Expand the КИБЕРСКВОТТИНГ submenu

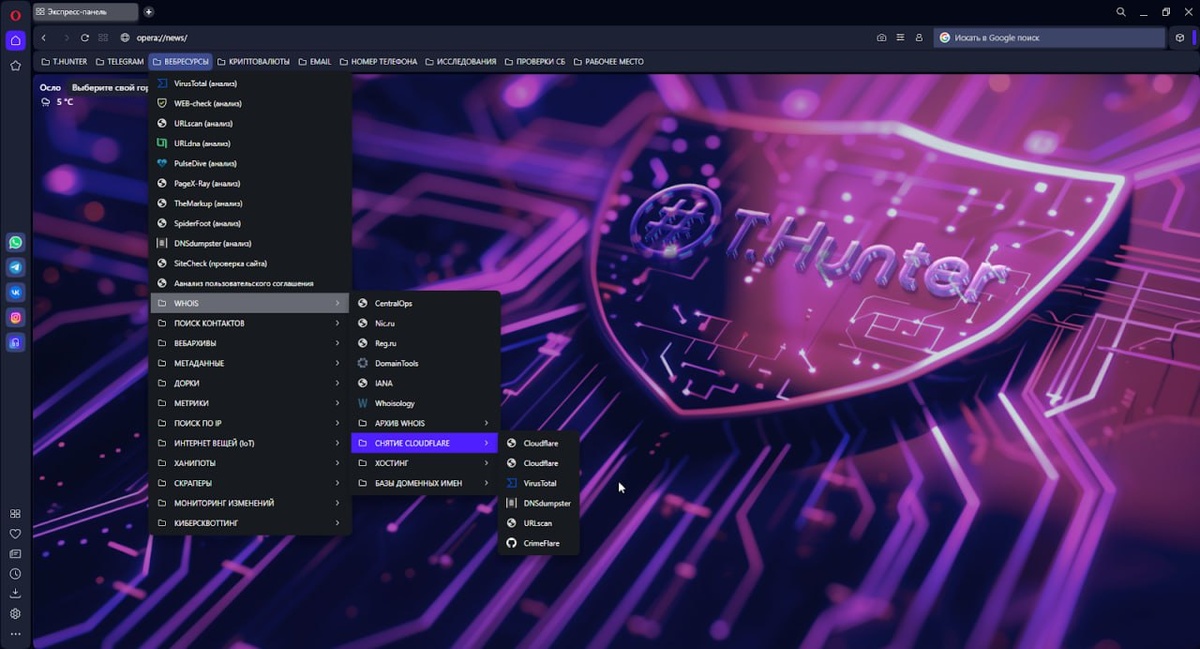click(x=250, y=523)
